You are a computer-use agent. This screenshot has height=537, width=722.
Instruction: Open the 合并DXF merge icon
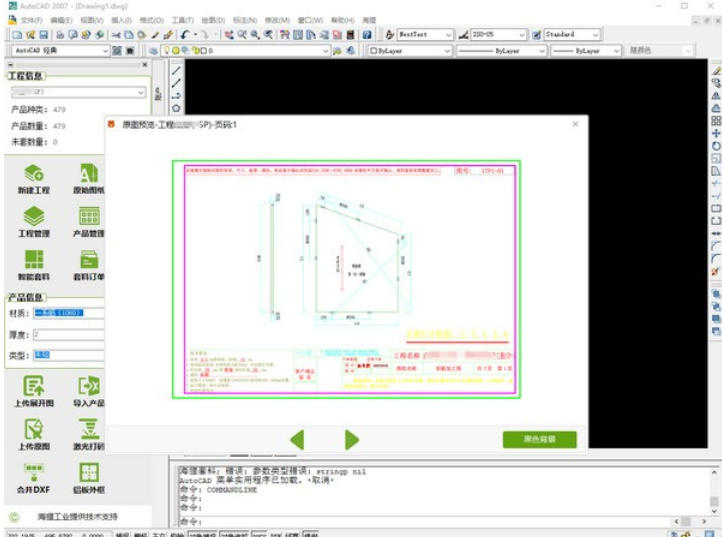pyautogui.click(x=33, y=473)
